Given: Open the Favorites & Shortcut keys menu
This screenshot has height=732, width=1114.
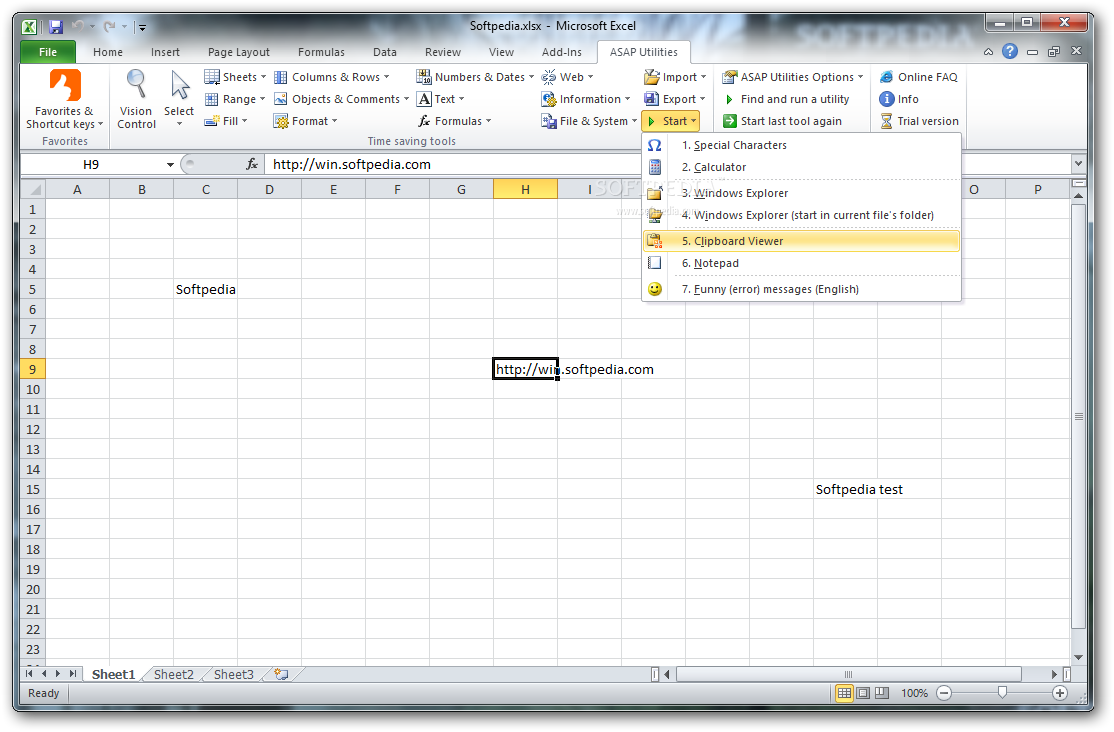Looking at the screenshot, I should [x=65, y=99].
